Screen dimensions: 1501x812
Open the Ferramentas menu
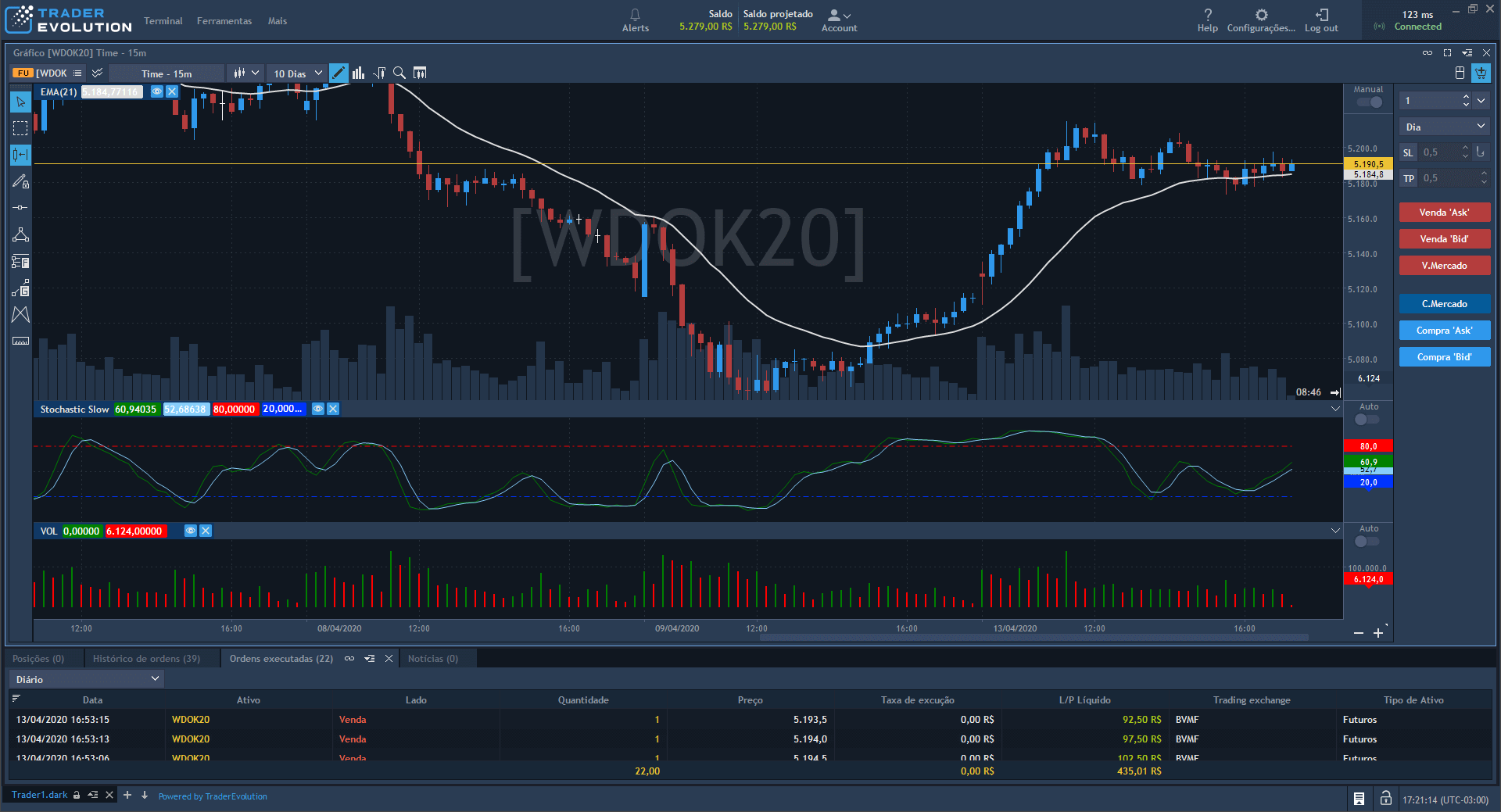pyautogui.click(x=224, y=21)
